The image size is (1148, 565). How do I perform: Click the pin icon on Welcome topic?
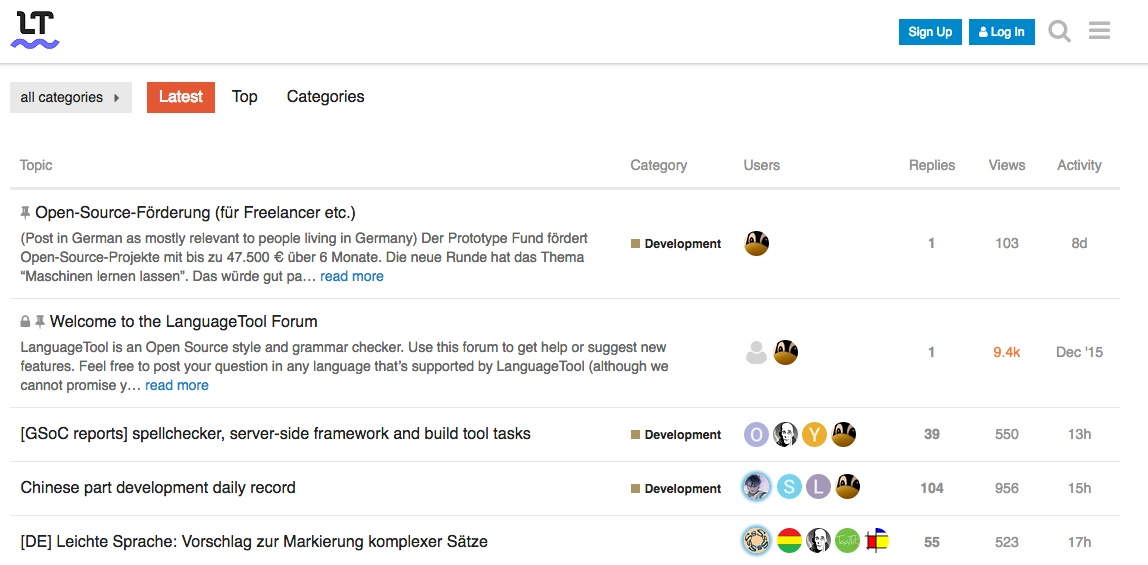(40, 322)
